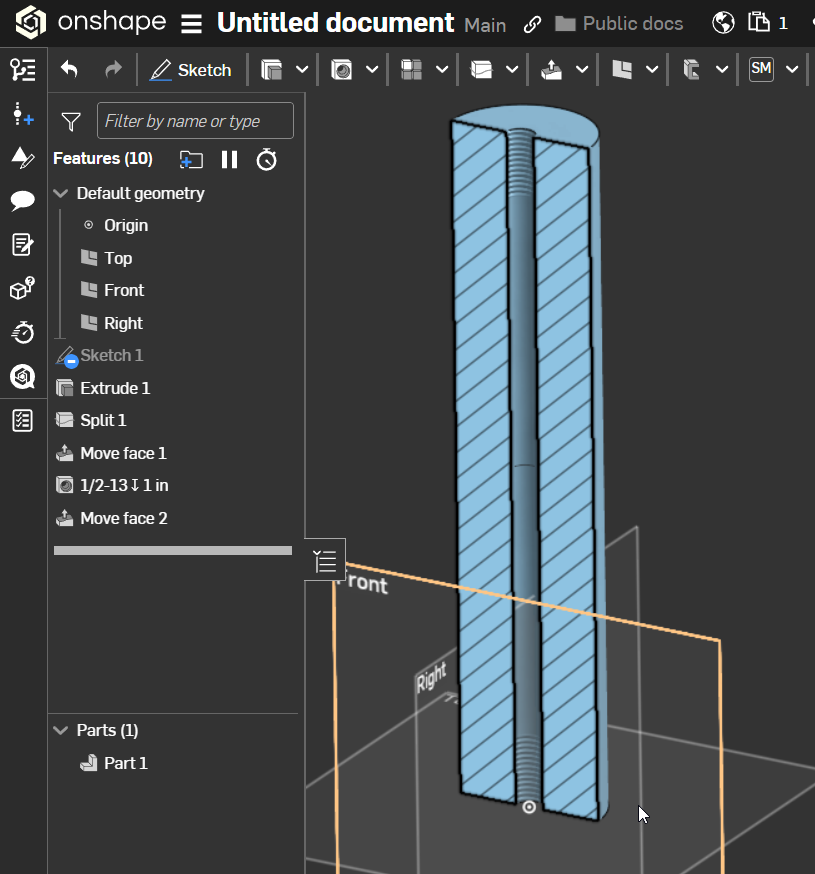Select Part 1 in parts list

(x=125, y=763)
